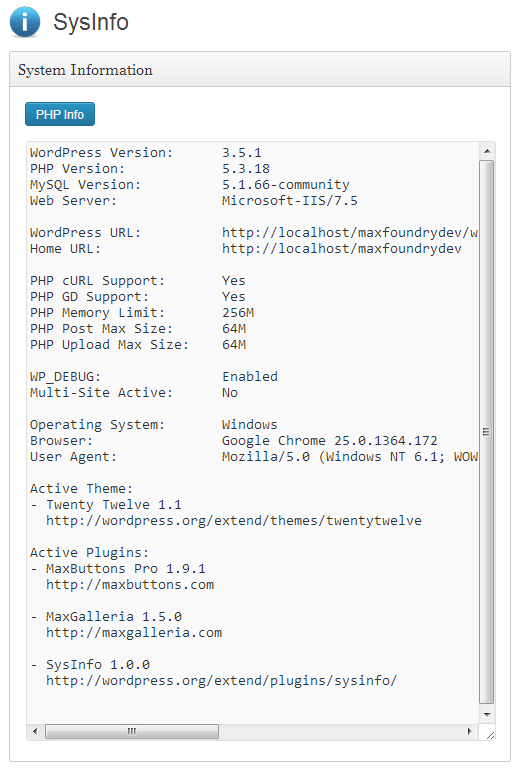The image size is (520, 770).
Task: Click the maxgalleria.com URL text
Action: point(134,632)
